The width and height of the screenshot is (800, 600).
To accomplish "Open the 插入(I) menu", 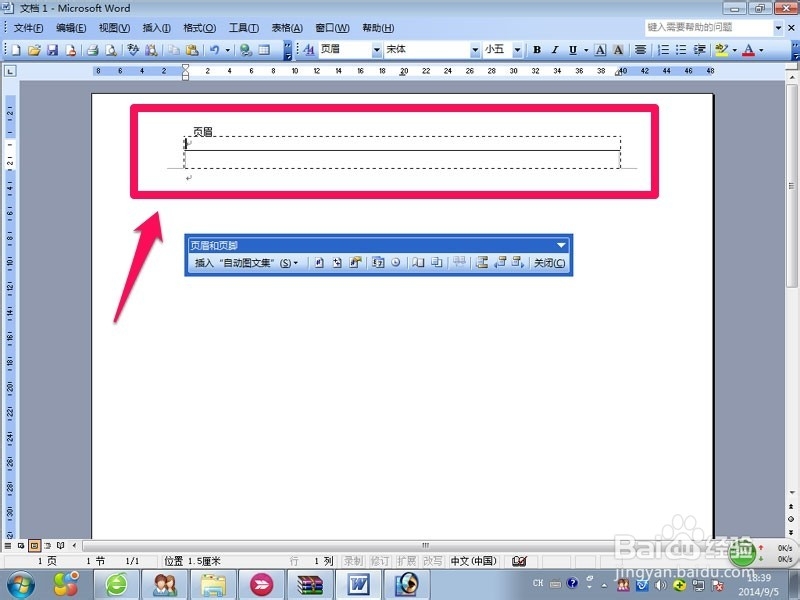I will coord(156,28).
